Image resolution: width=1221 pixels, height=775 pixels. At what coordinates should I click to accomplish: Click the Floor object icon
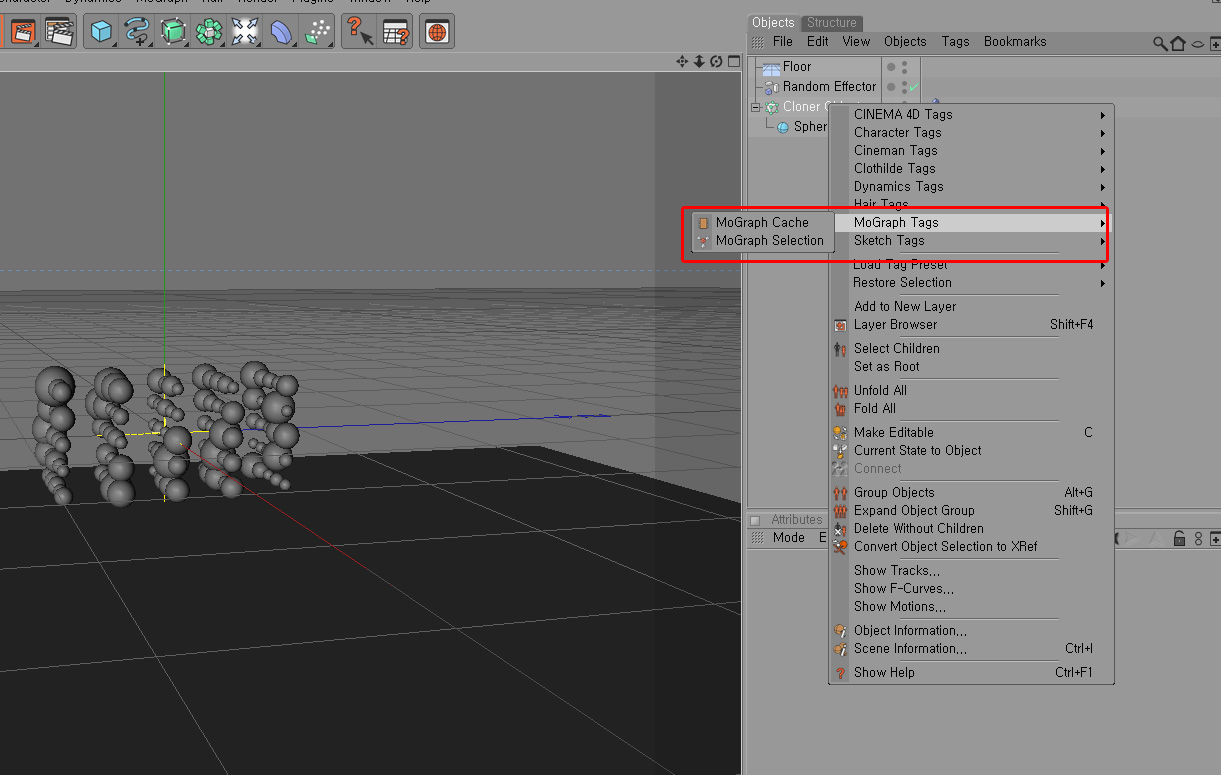tap(771, 67)
